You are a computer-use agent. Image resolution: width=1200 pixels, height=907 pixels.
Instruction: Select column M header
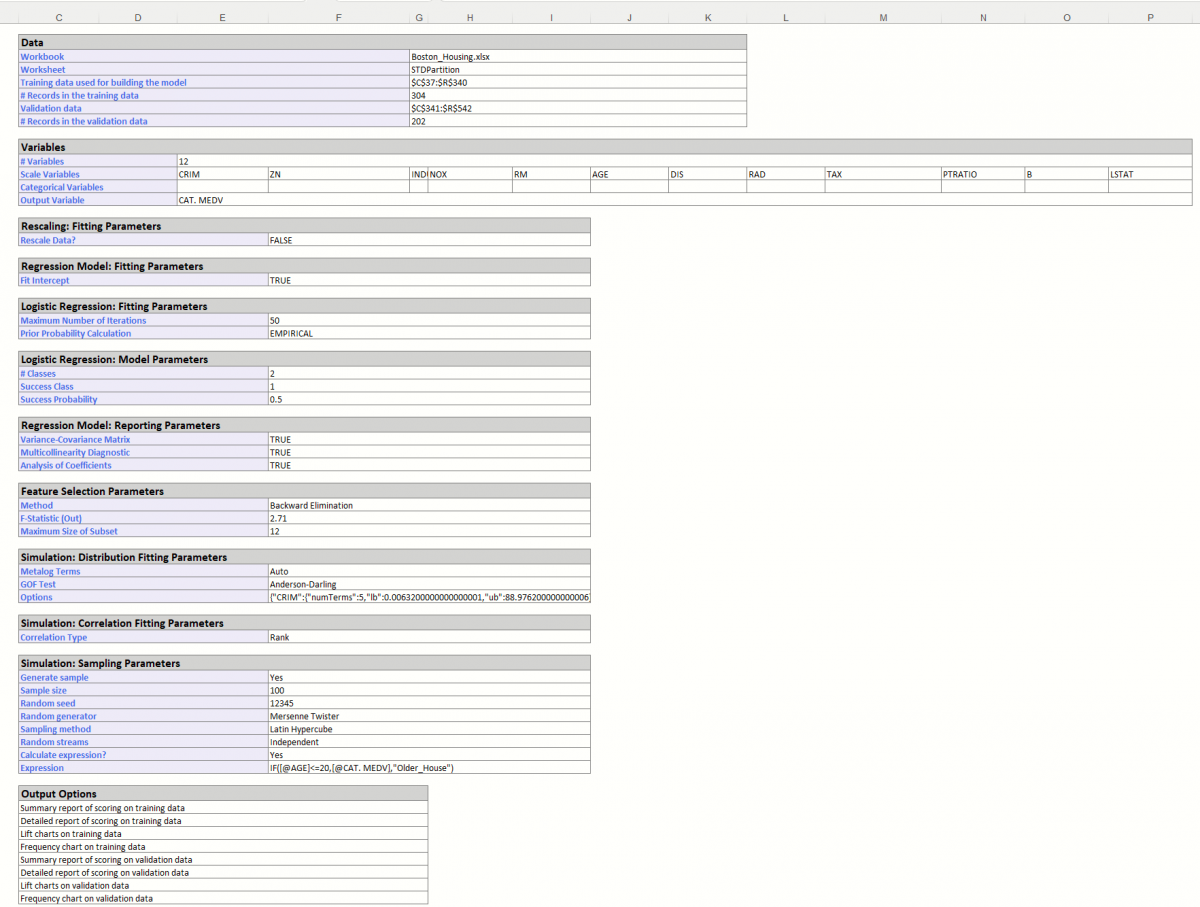(883, 18)
